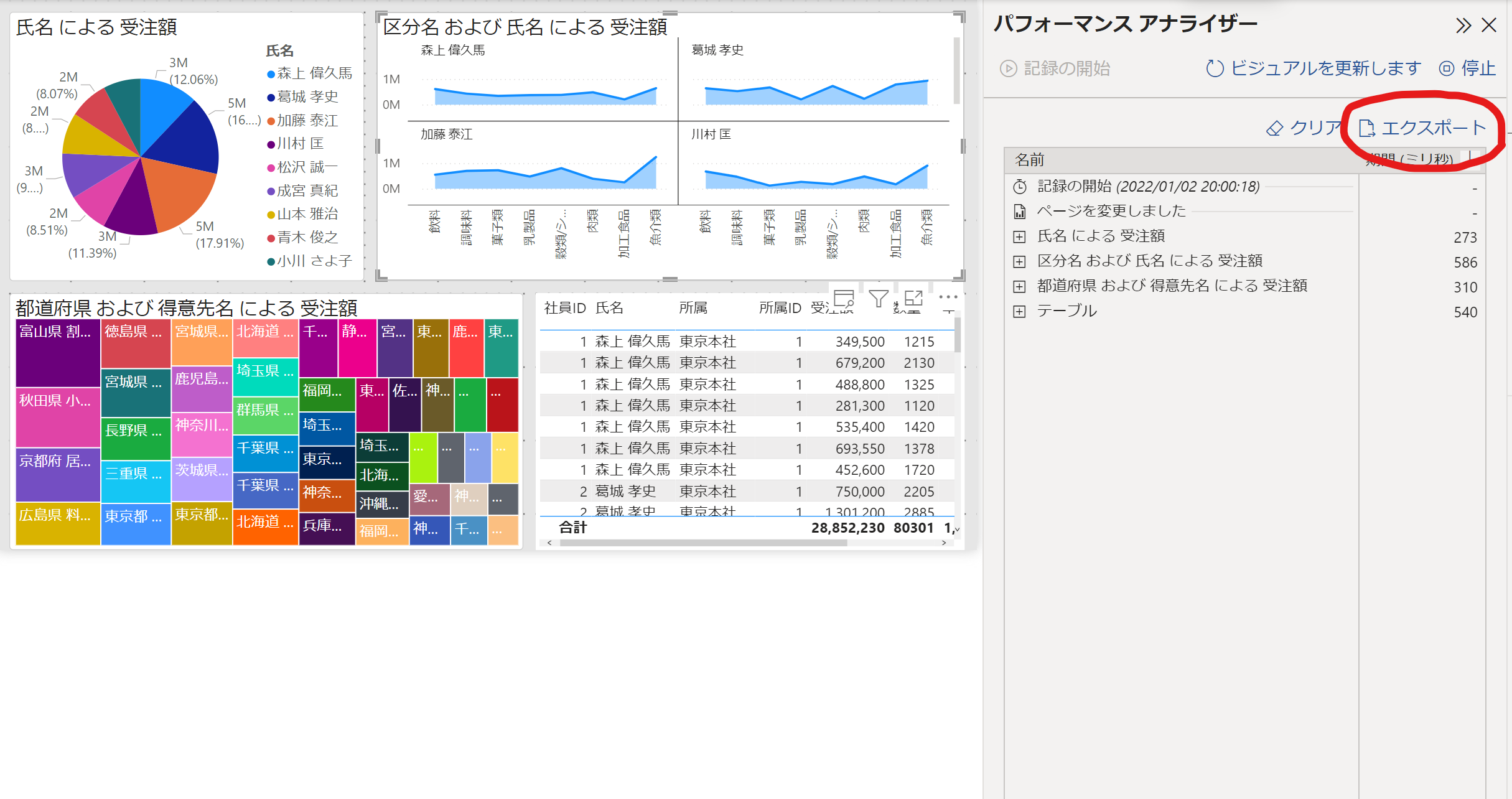Click the 富山県 tile in the treemap
1512x799 pixels.
tap(57, 352)
